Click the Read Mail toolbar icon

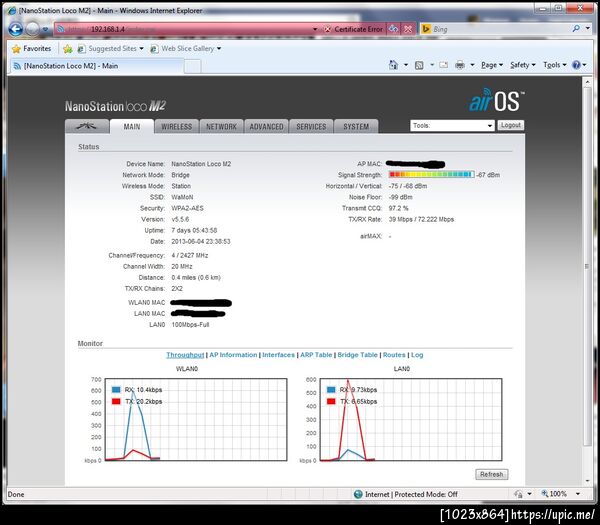pyautogui.click(x=443, y=65)
